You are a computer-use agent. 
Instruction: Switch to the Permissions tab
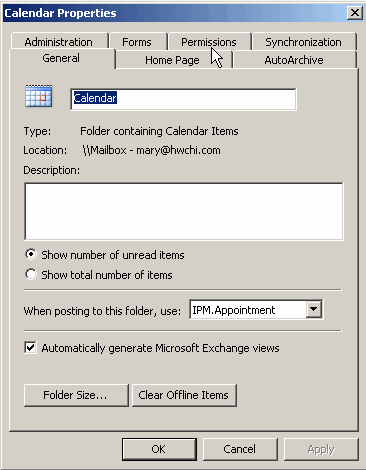[209, 42]
